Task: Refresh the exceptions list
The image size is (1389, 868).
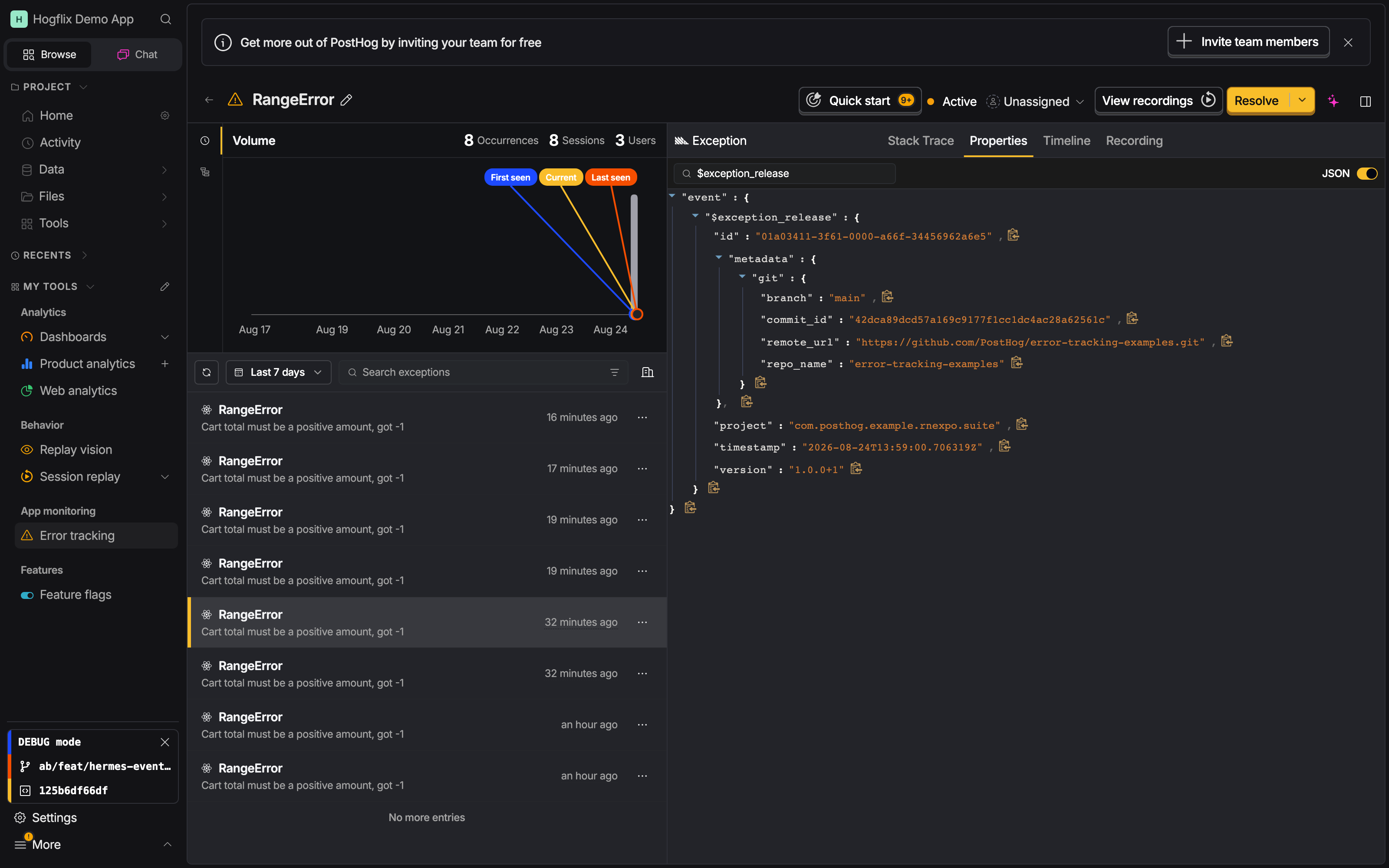Action: click(x=207, y=372)
